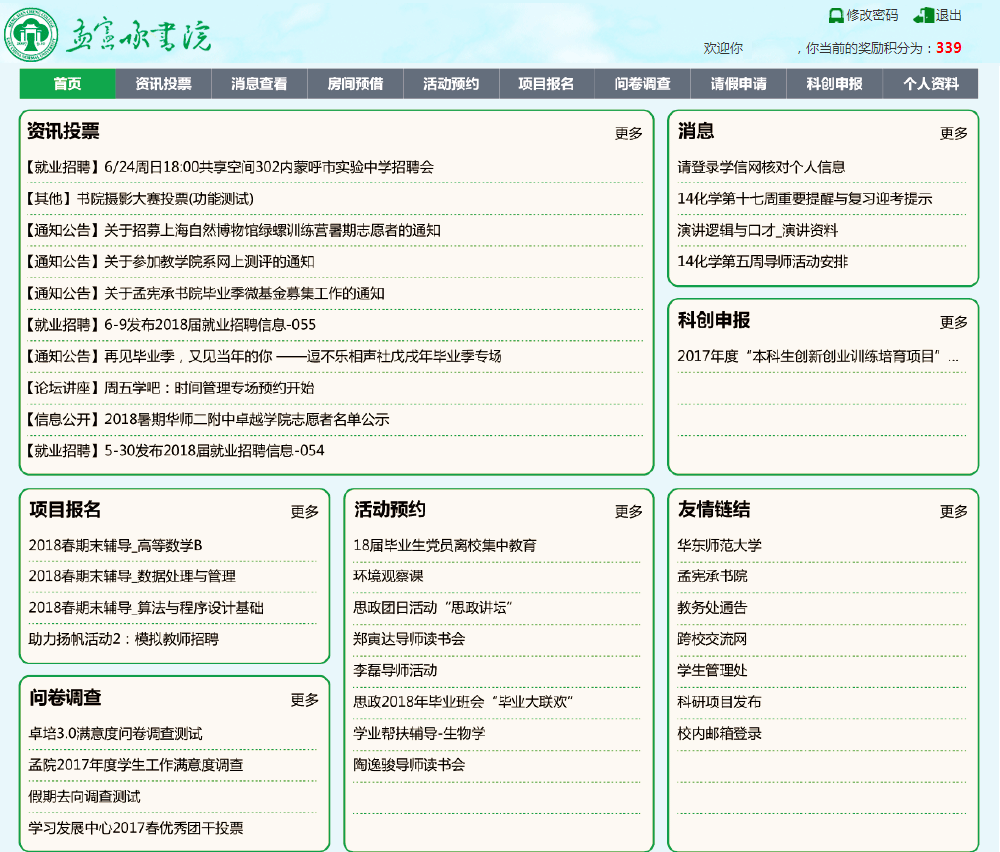Click 更多 in 问卷调查 panel
This screenshot has height=852, width=1000.
click(x=304, y=700)
